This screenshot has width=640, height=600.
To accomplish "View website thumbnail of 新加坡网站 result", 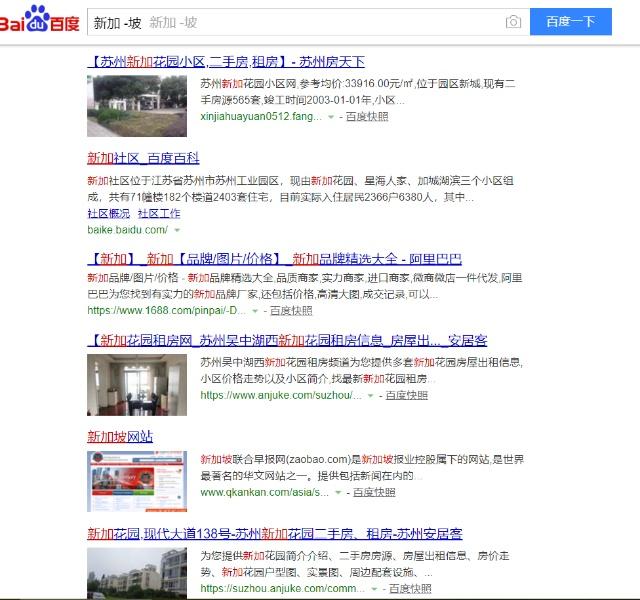I will coord(137,481).
